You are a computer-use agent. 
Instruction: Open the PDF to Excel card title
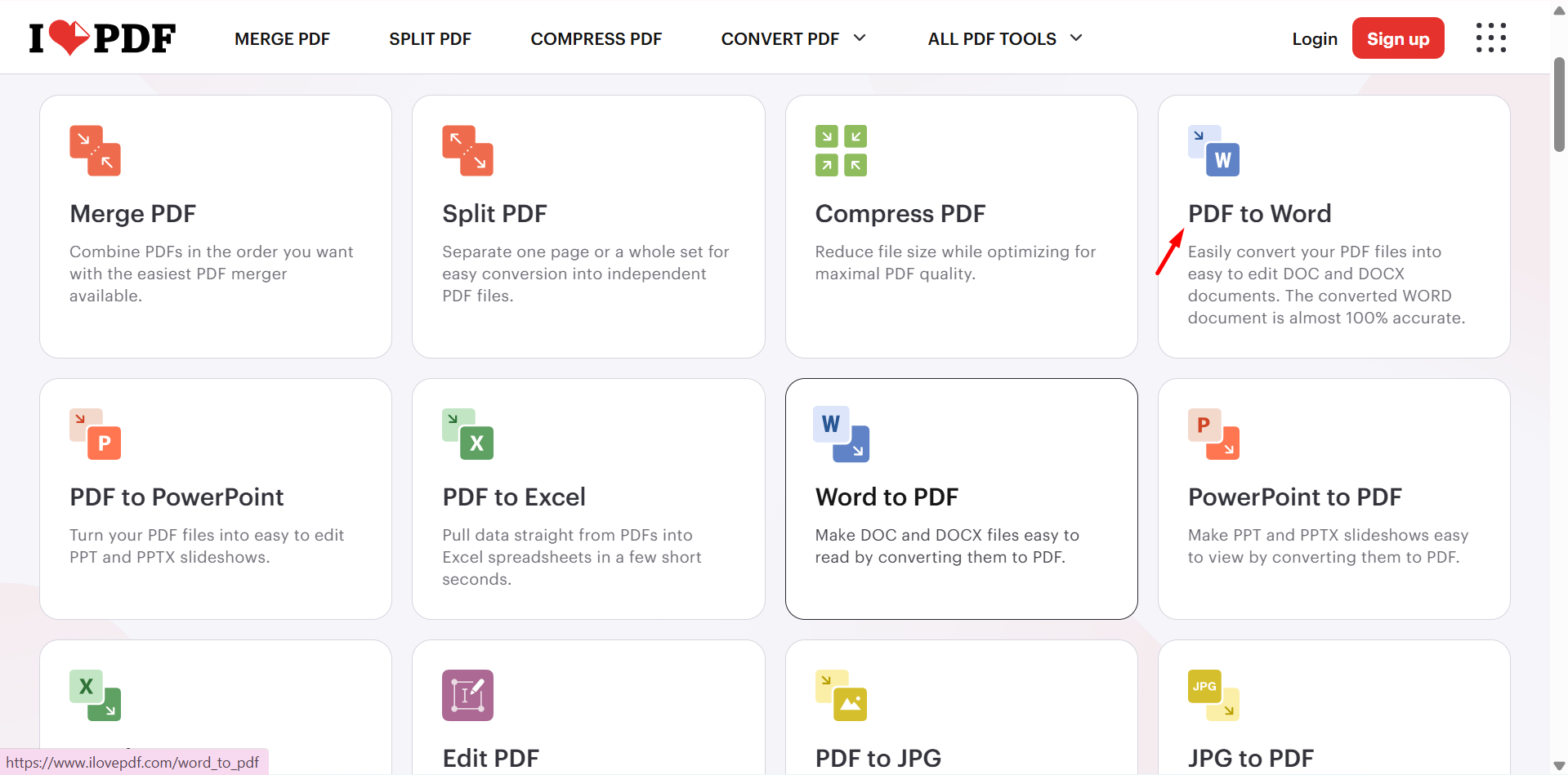(x=514, y=497)
